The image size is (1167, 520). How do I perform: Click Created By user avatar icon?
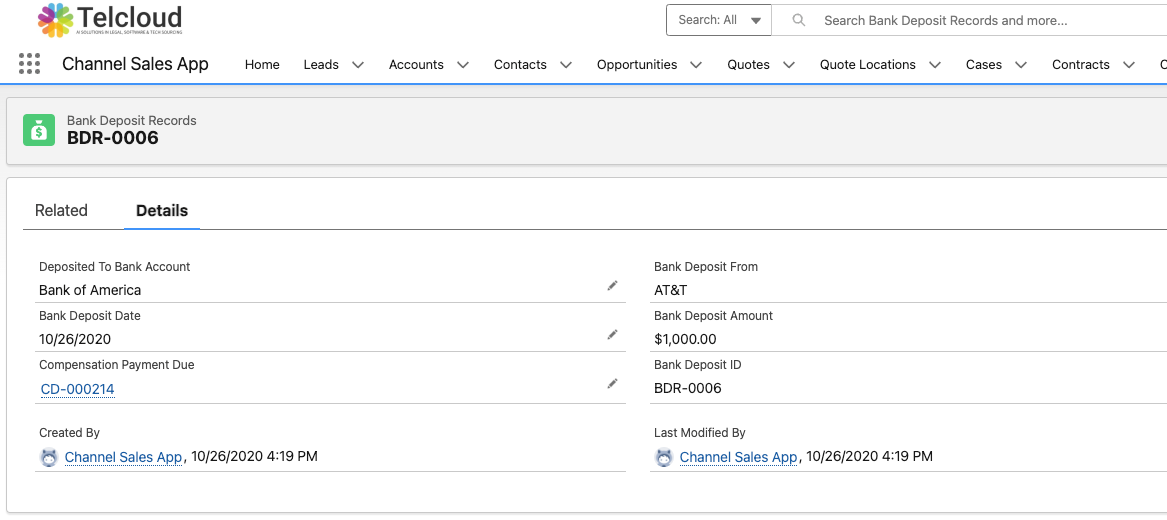click(x=48, y=457)
